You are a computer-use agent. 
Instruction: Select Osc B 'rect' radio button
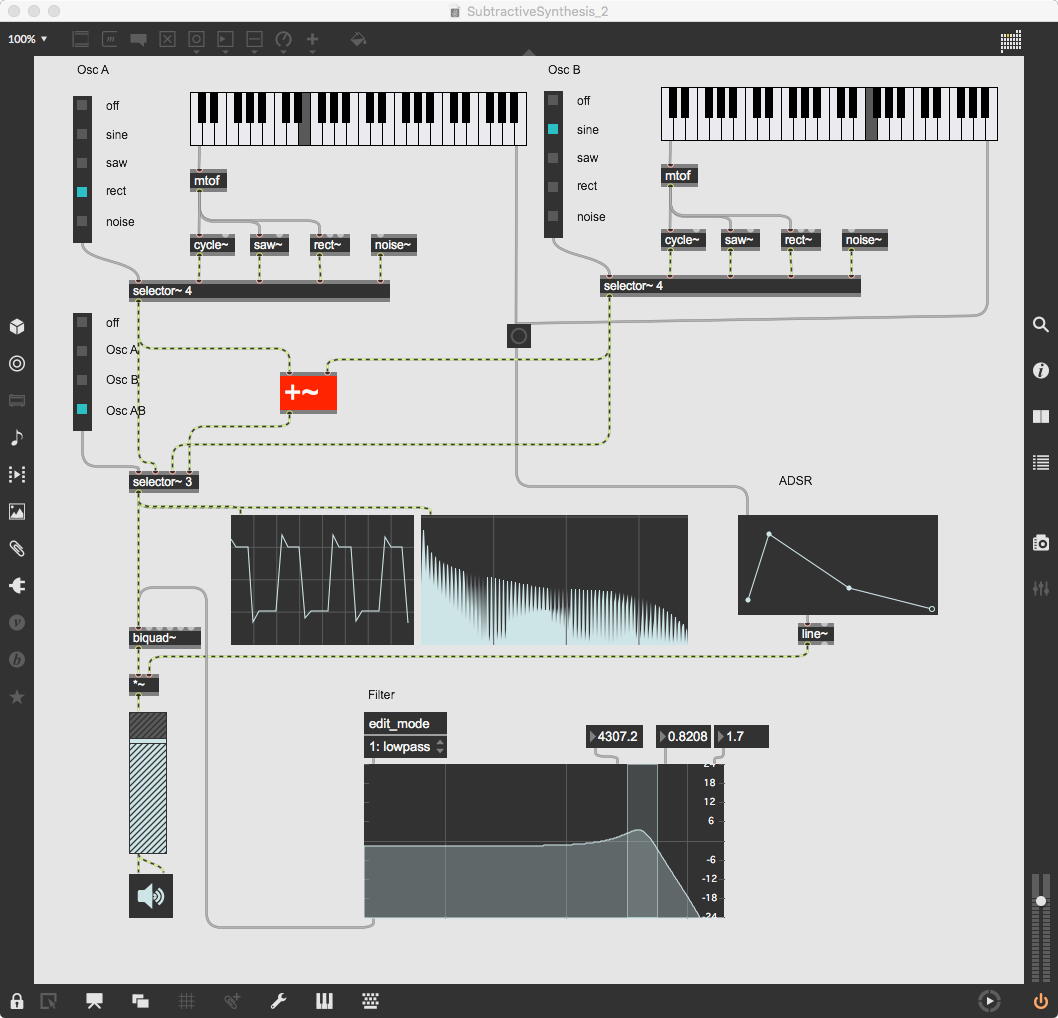coord(553,187)
